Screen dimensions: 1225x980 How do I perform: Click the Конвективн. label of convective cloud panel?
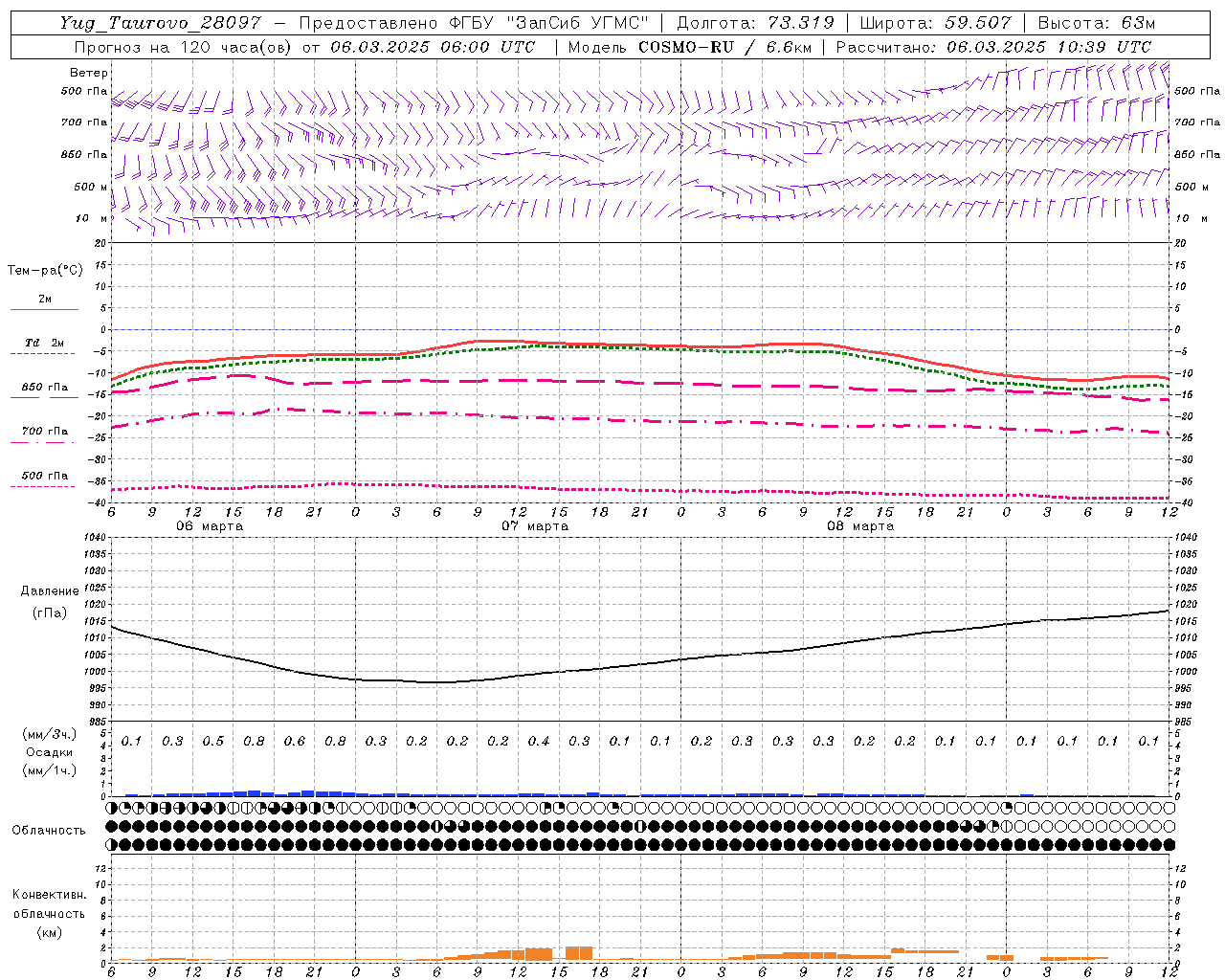coord(49,895)
